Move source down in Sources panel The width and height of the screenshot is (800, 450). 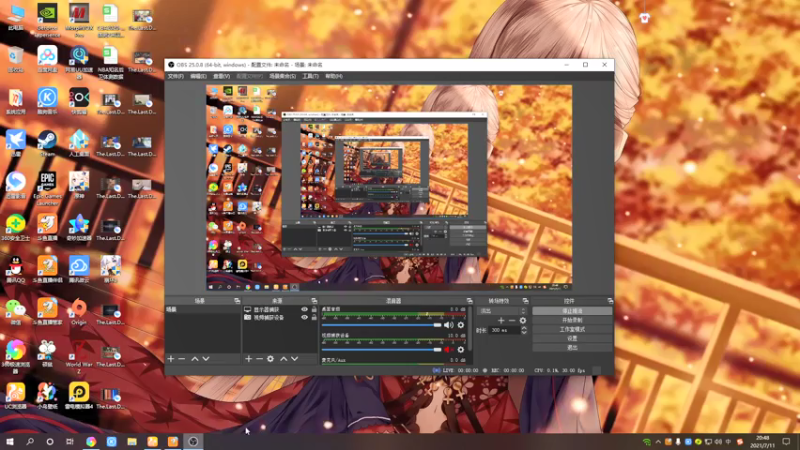294,359
